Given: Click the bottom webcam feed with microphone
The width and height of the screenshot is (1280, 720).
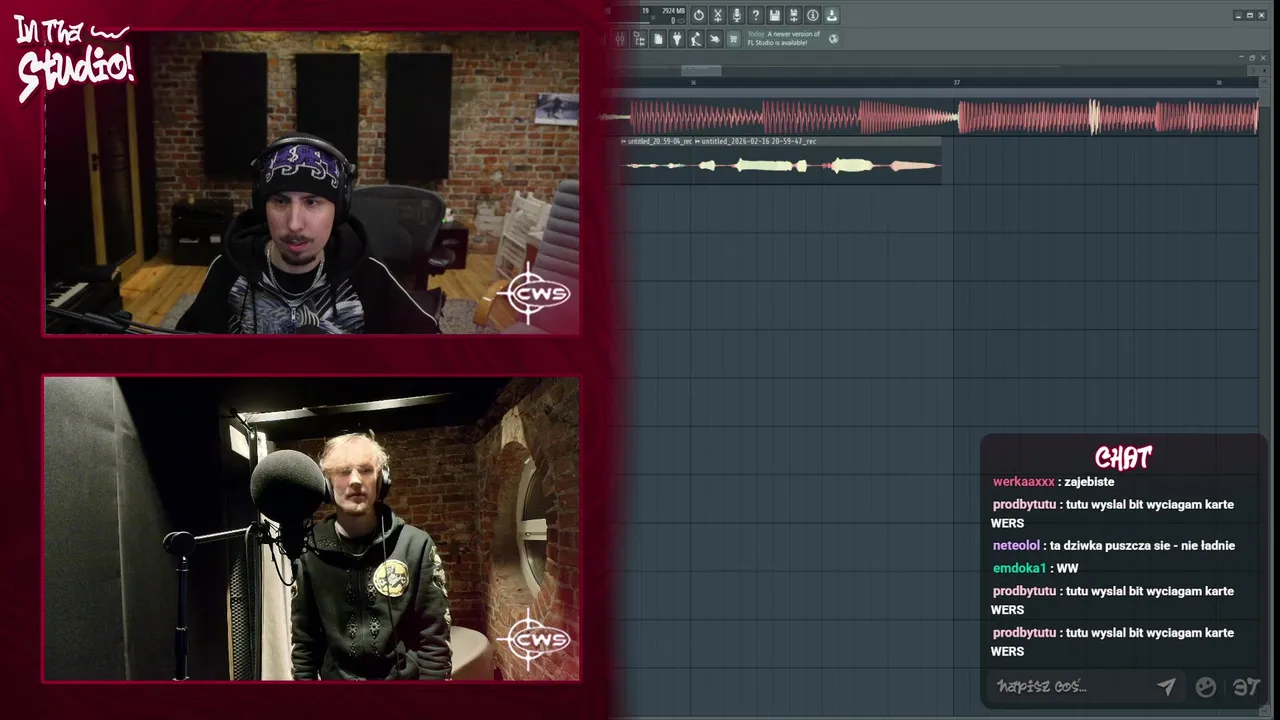Looking at the screenshot, I should coord(311,529).
